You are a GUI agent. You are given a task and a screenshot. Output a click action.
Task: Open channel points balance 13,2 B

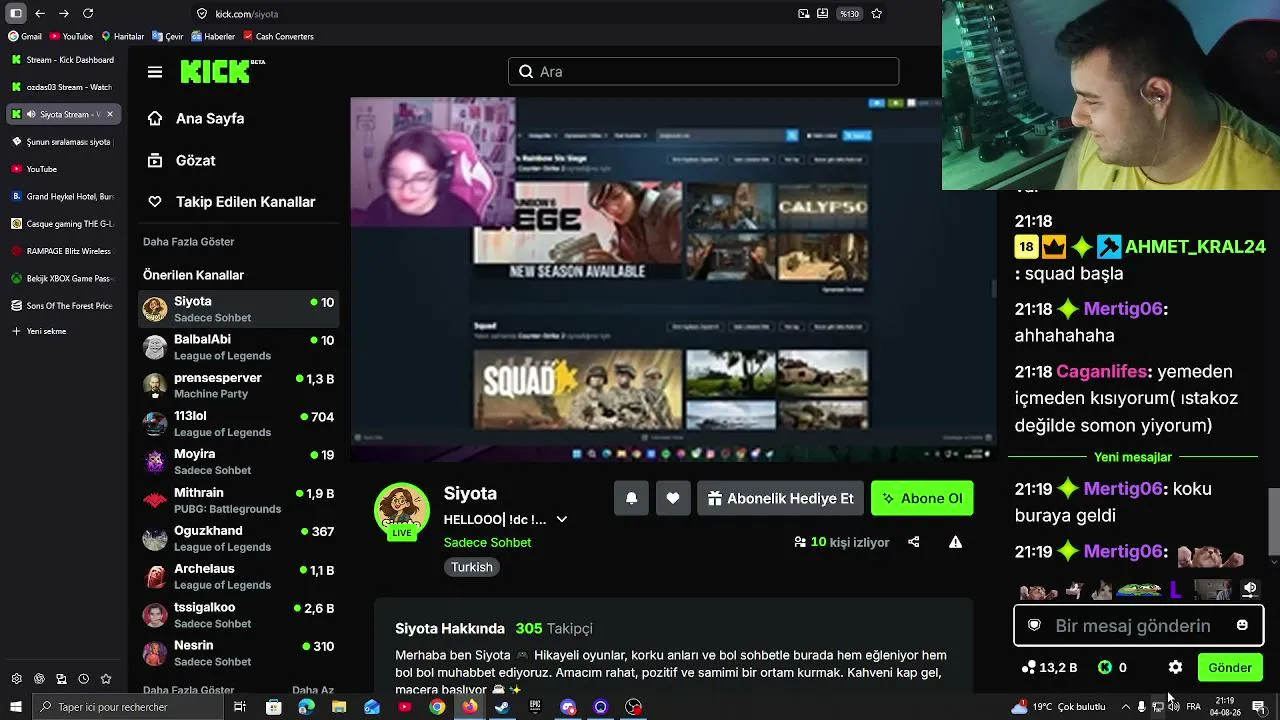pos(1049,667)
